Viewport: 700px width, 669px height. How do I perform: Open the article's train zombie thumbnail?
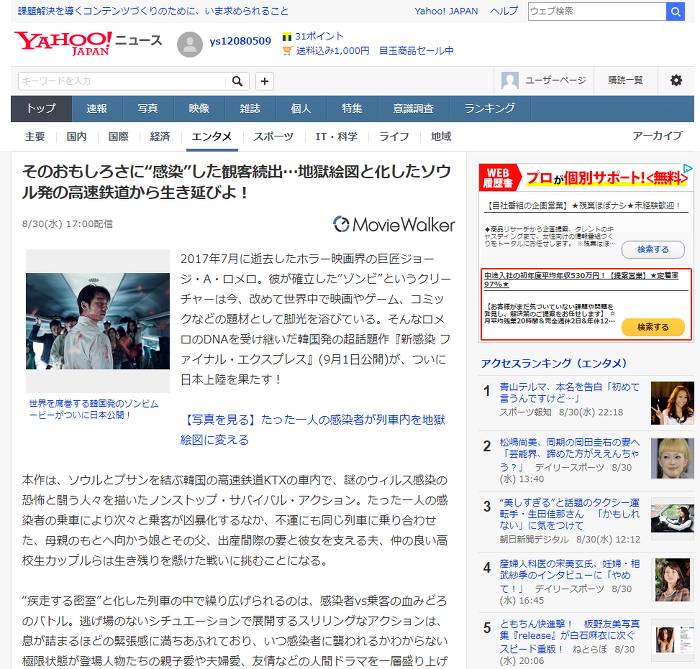98,321
